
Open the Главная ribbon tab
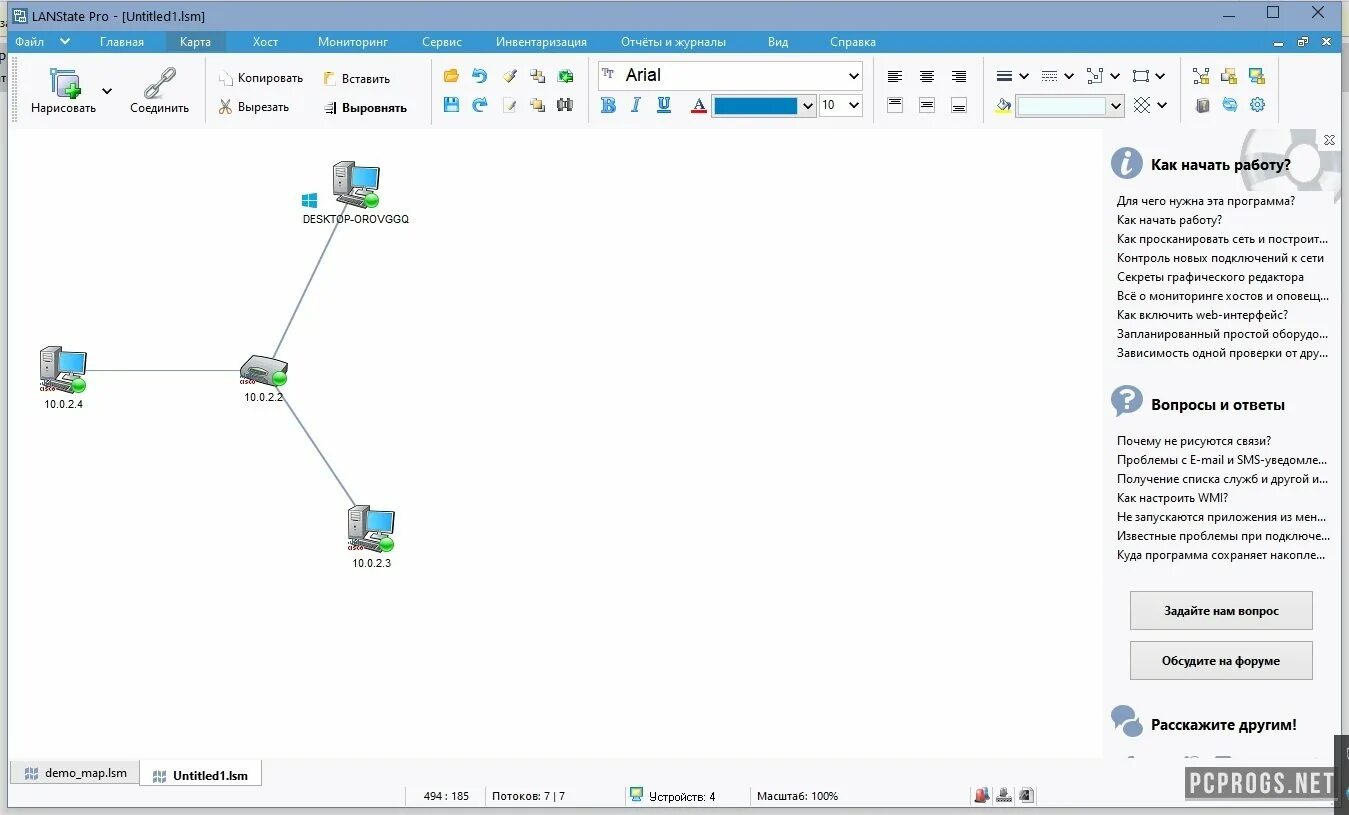pos(122,42)
